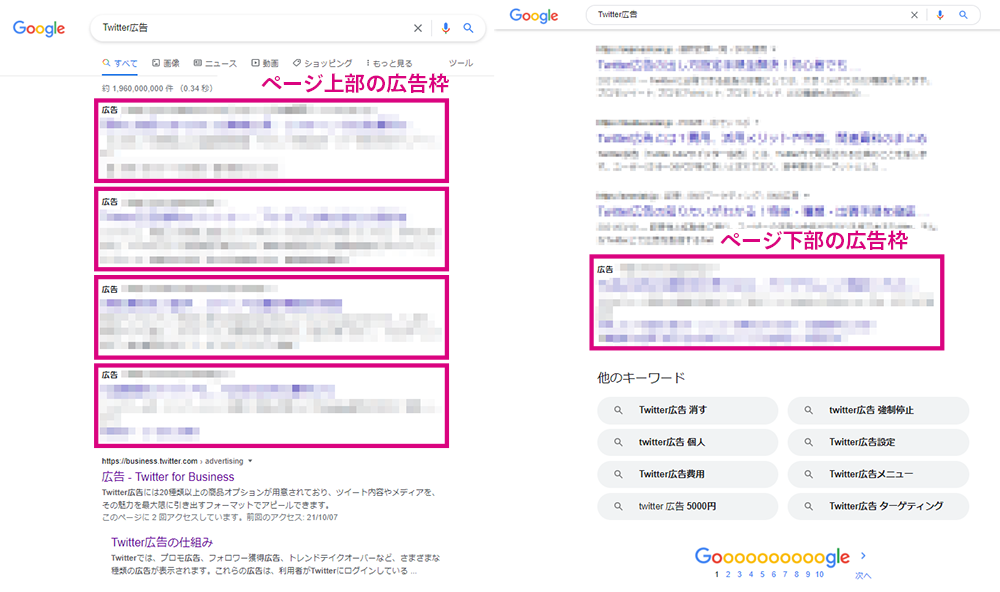Click the Google logo in right window
1000x592 pixels.
534,16
